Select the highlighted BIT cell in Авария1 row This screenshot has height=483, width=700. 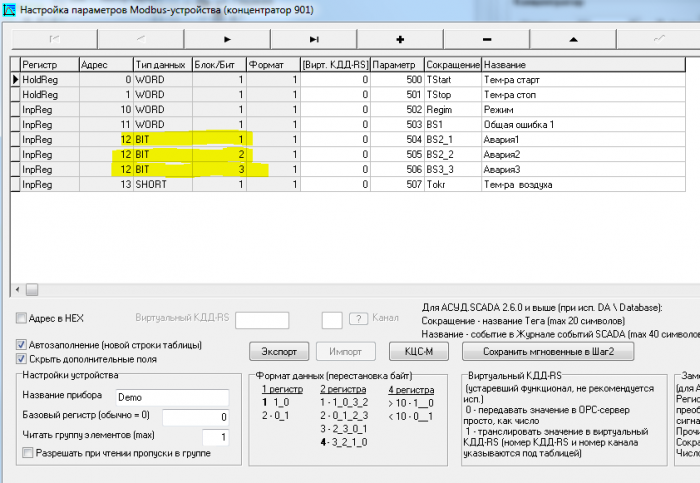[163, 140]
